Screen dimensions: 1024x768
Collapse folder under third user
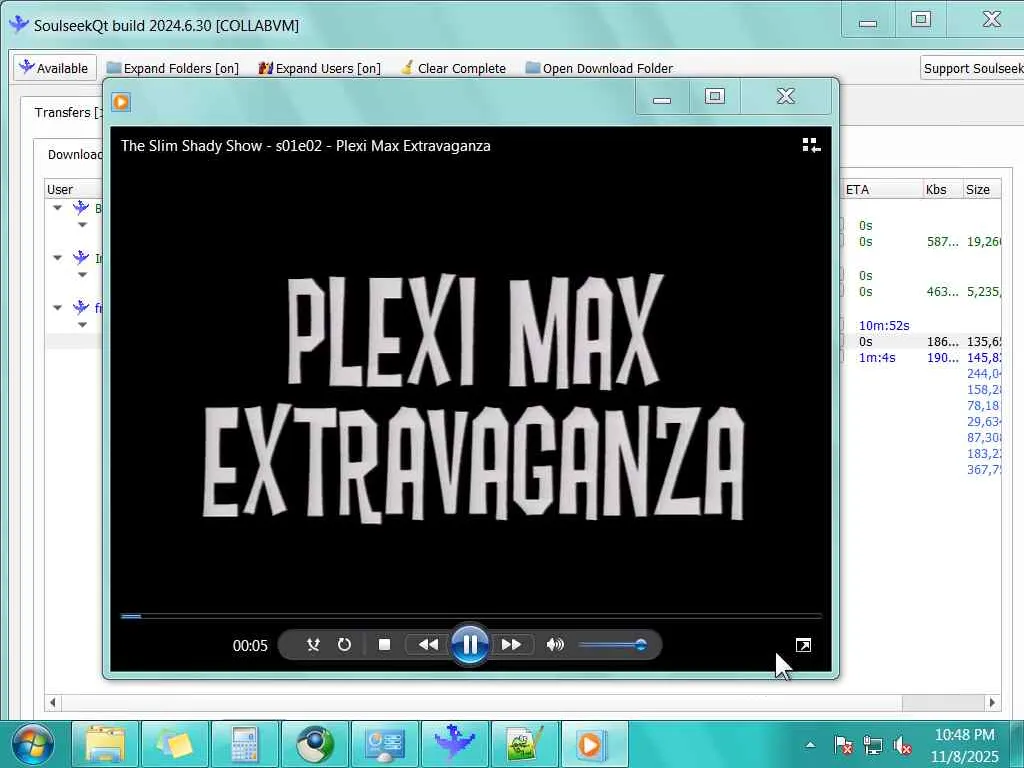point(82,324)
